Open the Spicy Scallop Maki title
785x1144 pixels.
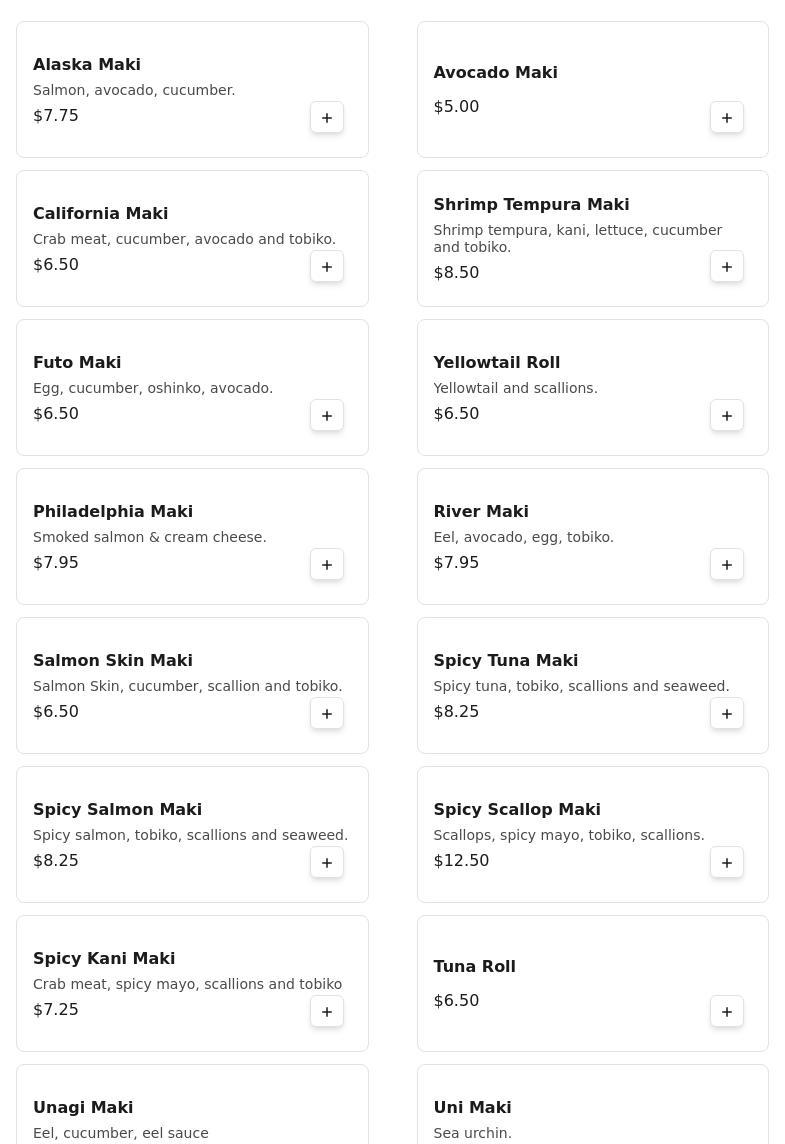point(517,809)
